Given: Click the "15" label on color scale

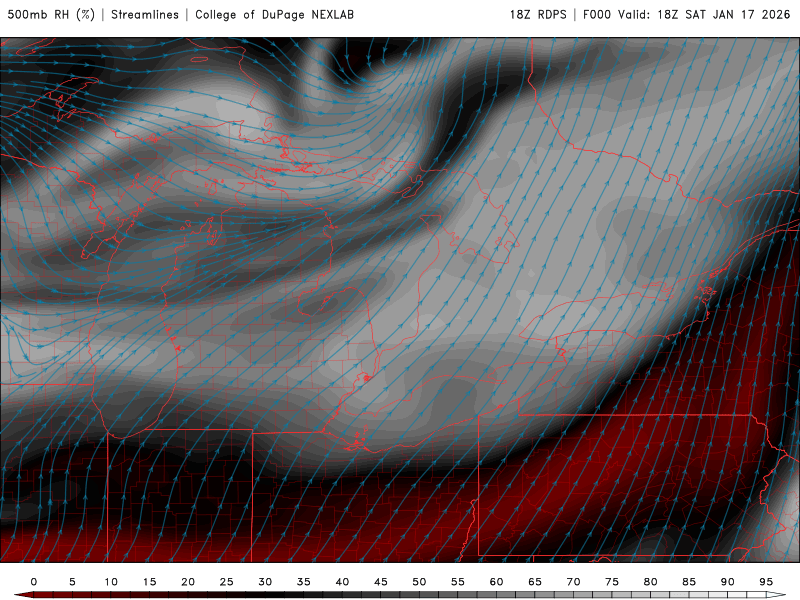Looking at the screenshot, I should [x=149, y=582].
